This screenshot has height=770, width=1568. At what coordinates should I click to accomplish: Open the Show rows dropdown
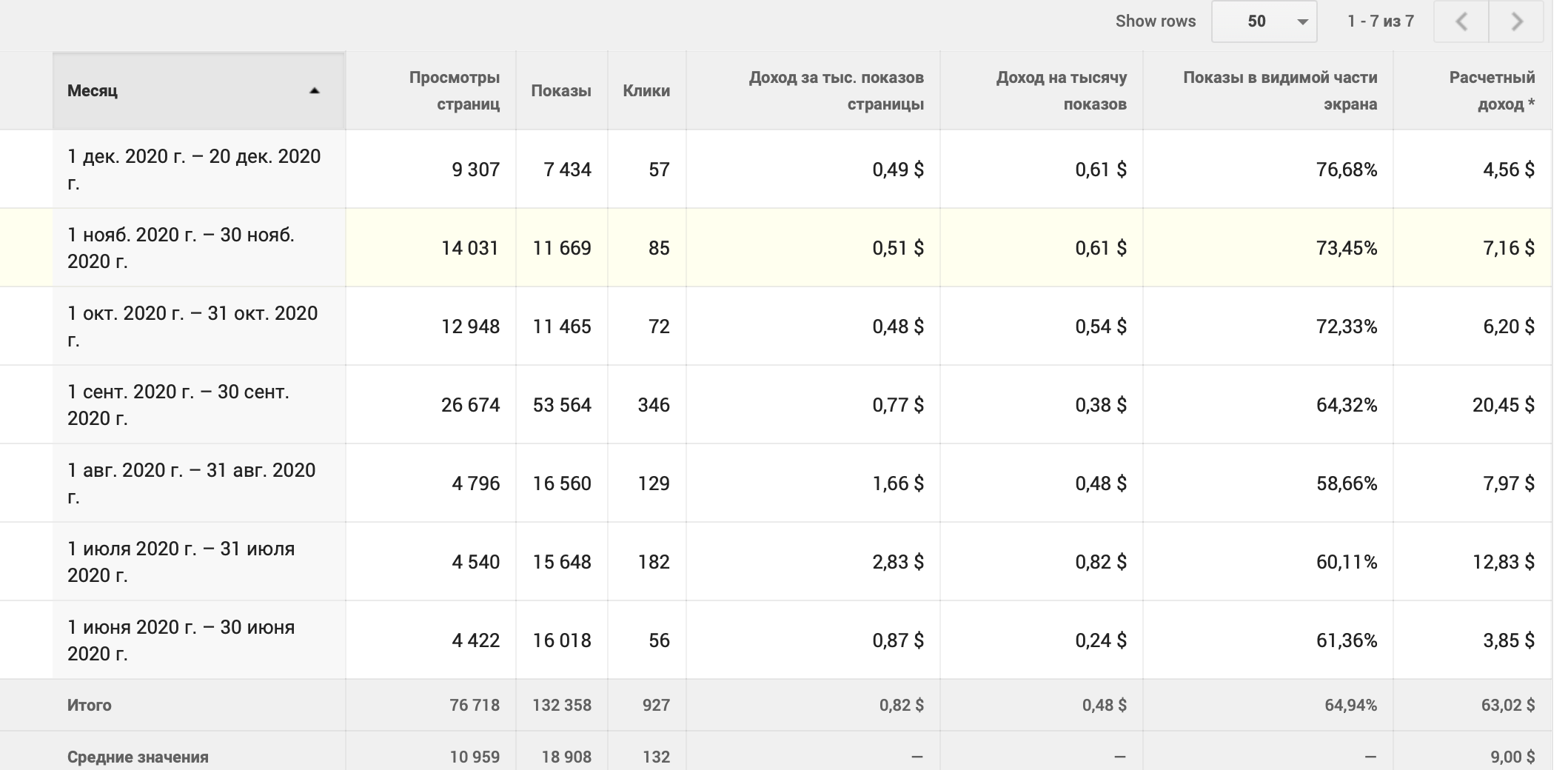click(x=1264, y=21)
